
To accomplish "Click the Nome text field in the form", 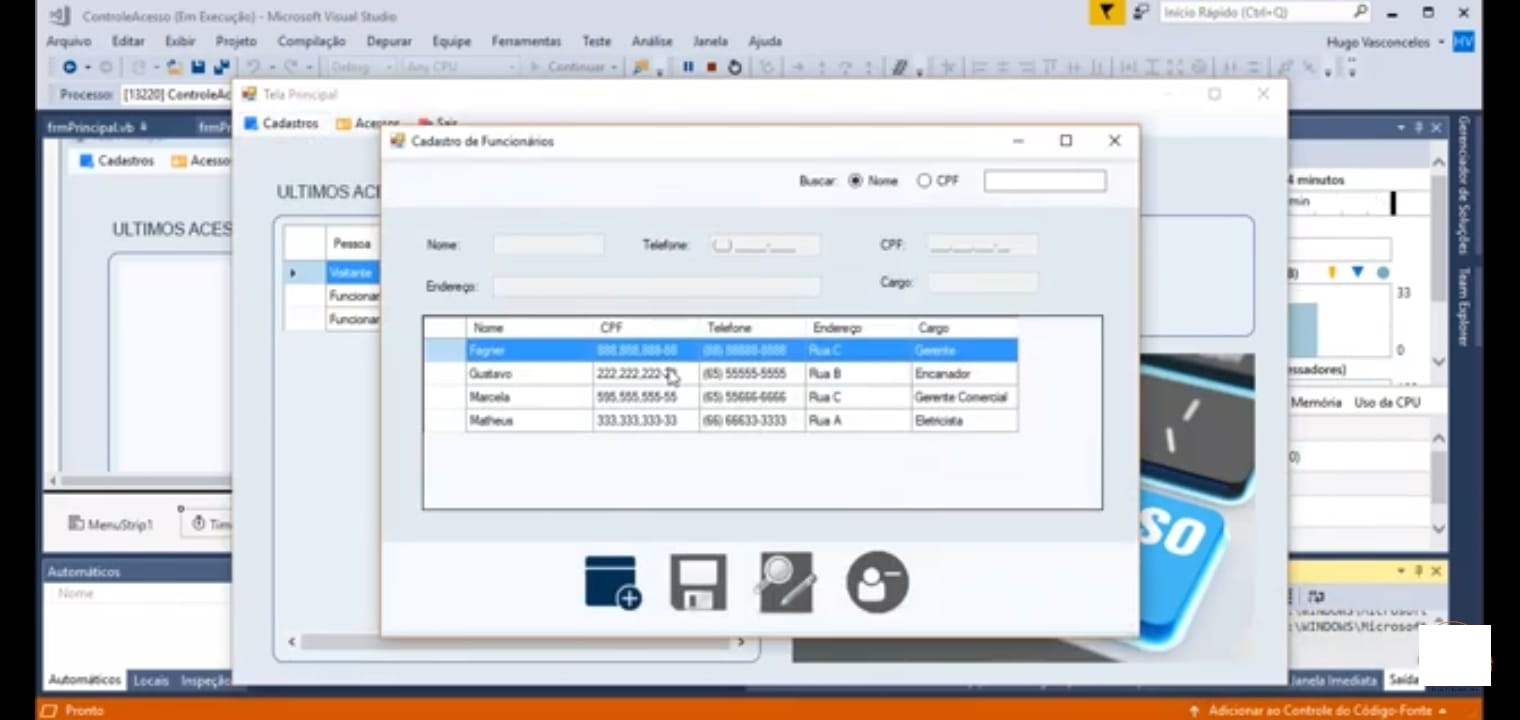I will click(548, 245).
